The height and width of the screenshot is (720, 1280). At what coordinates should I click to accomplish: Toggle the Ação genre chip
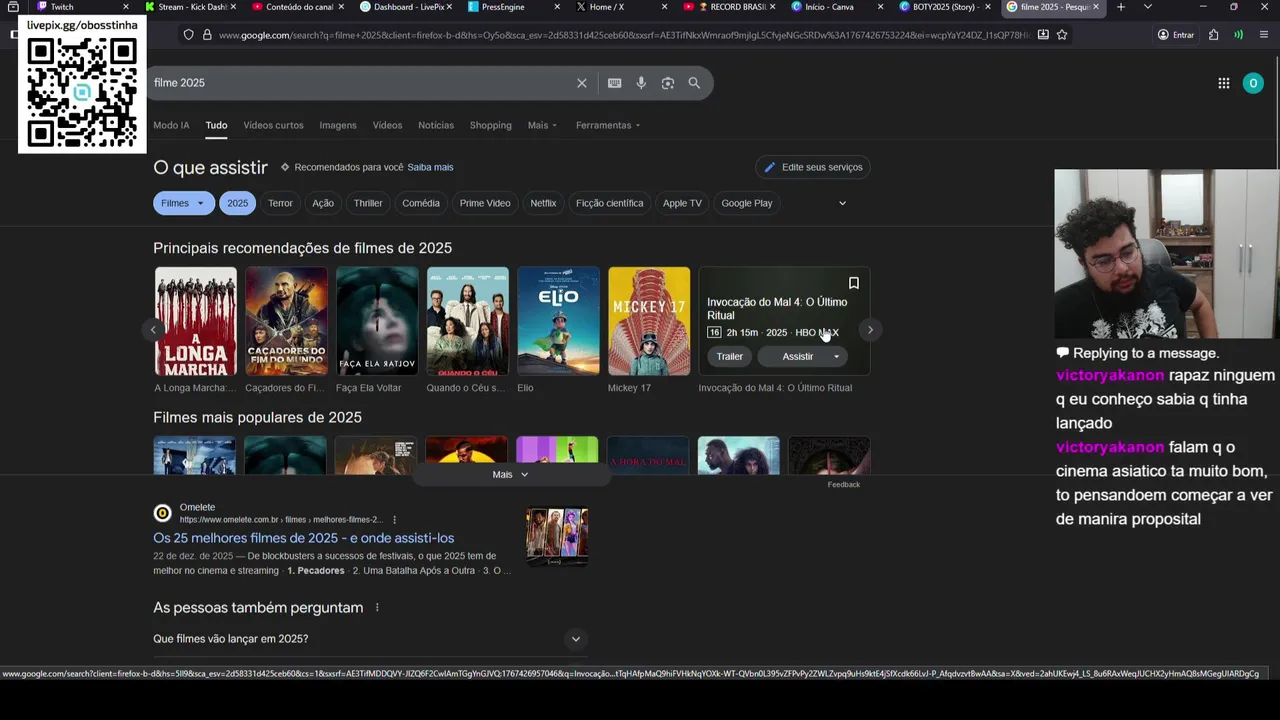tap(323, 203)
